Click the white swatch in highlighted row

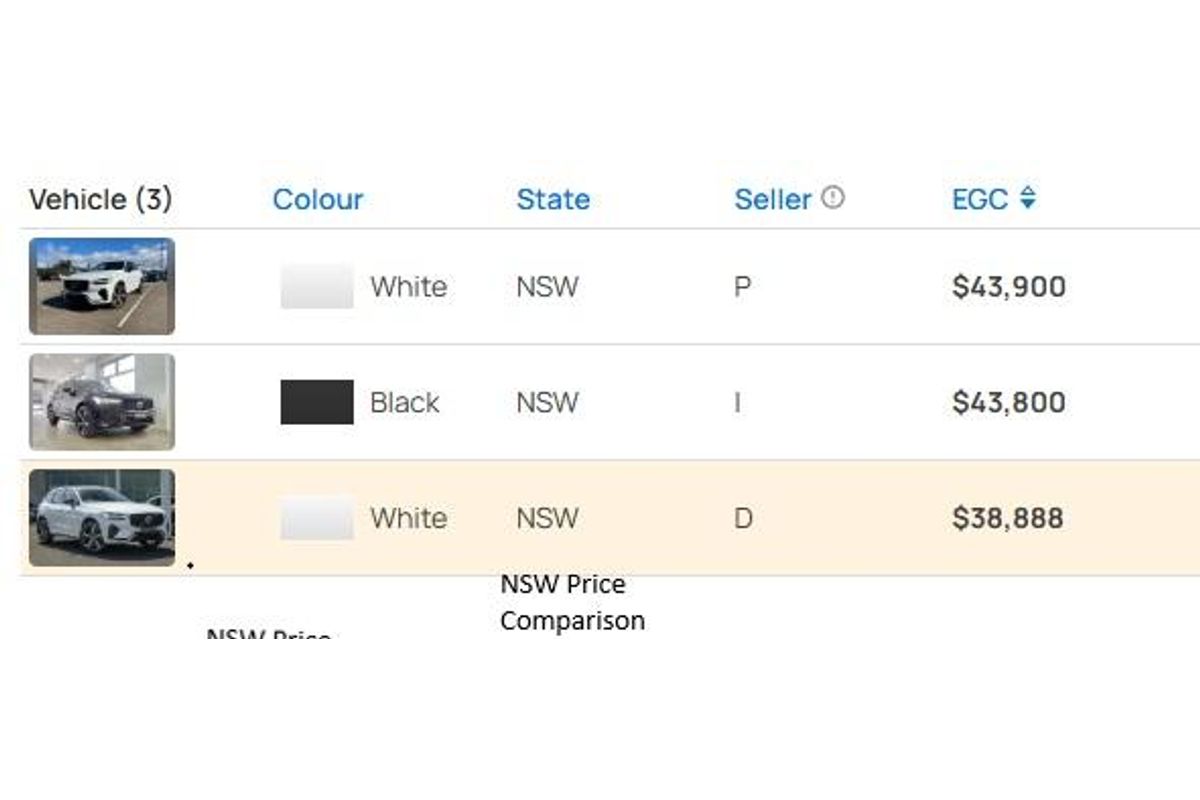[x=317, y=518]
